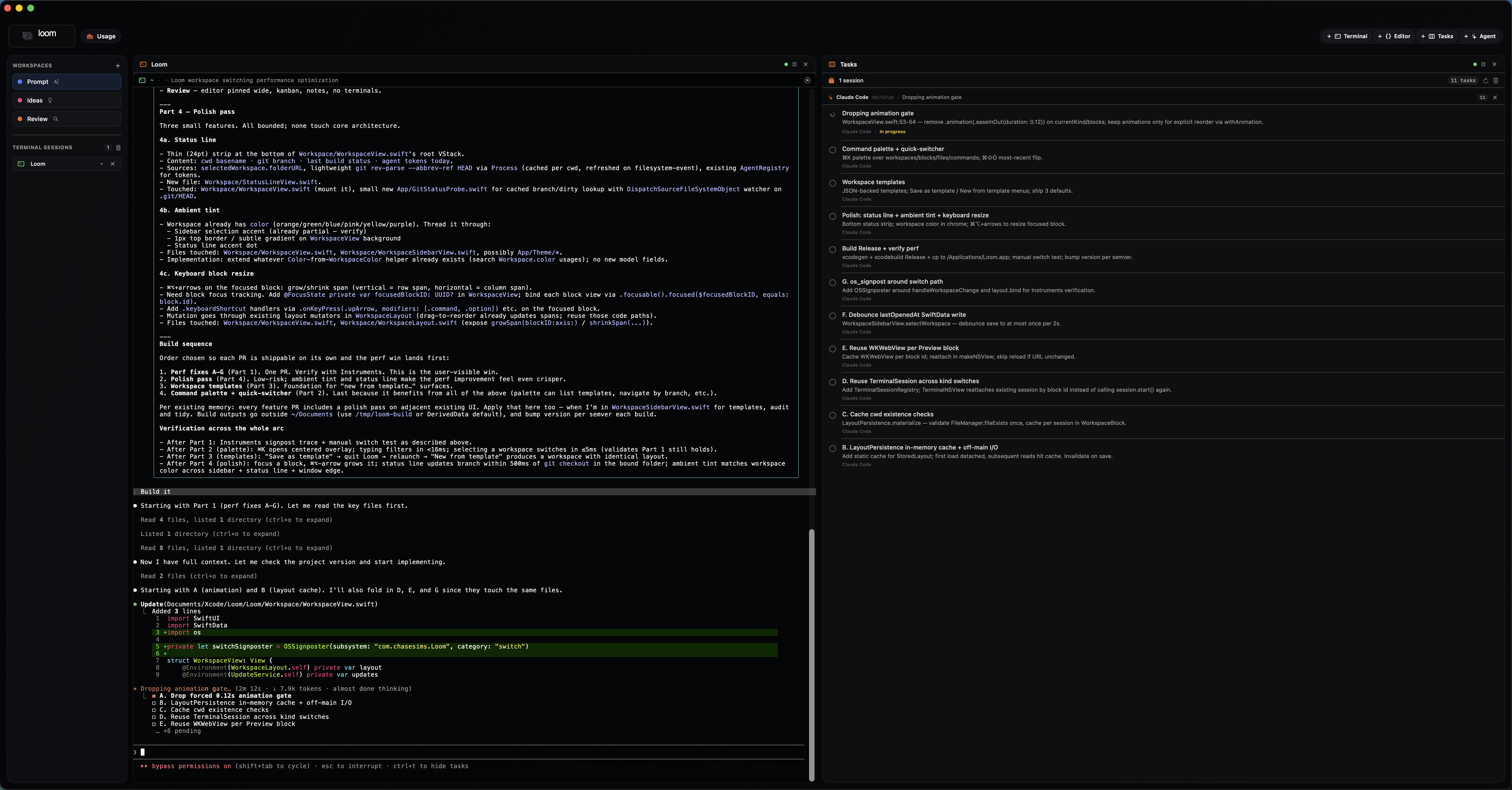Add a new Tasks block

1437,36
